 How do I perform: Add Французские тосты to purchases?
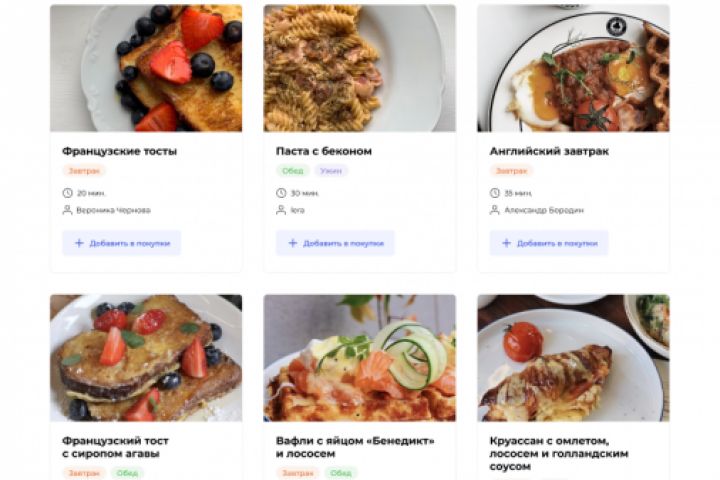tap(121, 243)
